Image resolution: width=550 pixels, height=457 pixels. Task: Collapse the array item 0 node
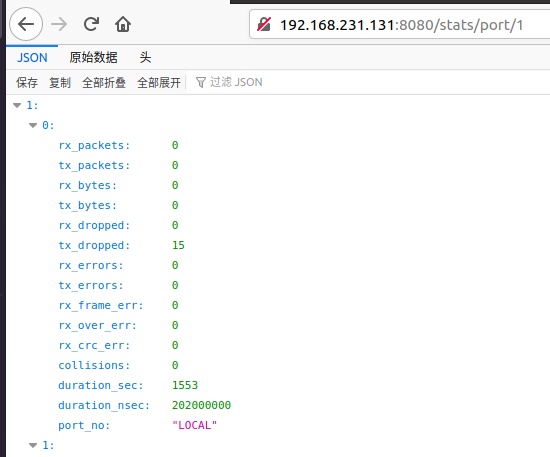pos(33,125)
